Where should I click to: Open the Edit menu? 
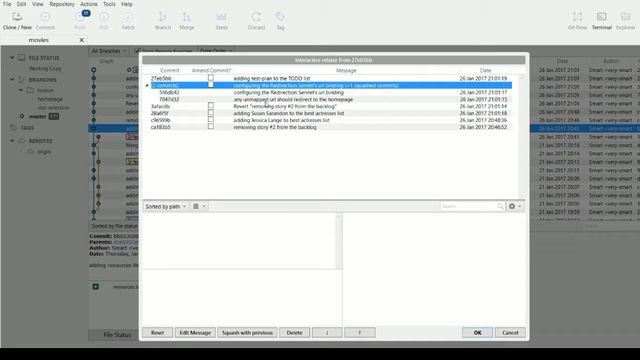click(x=21, y=4)
